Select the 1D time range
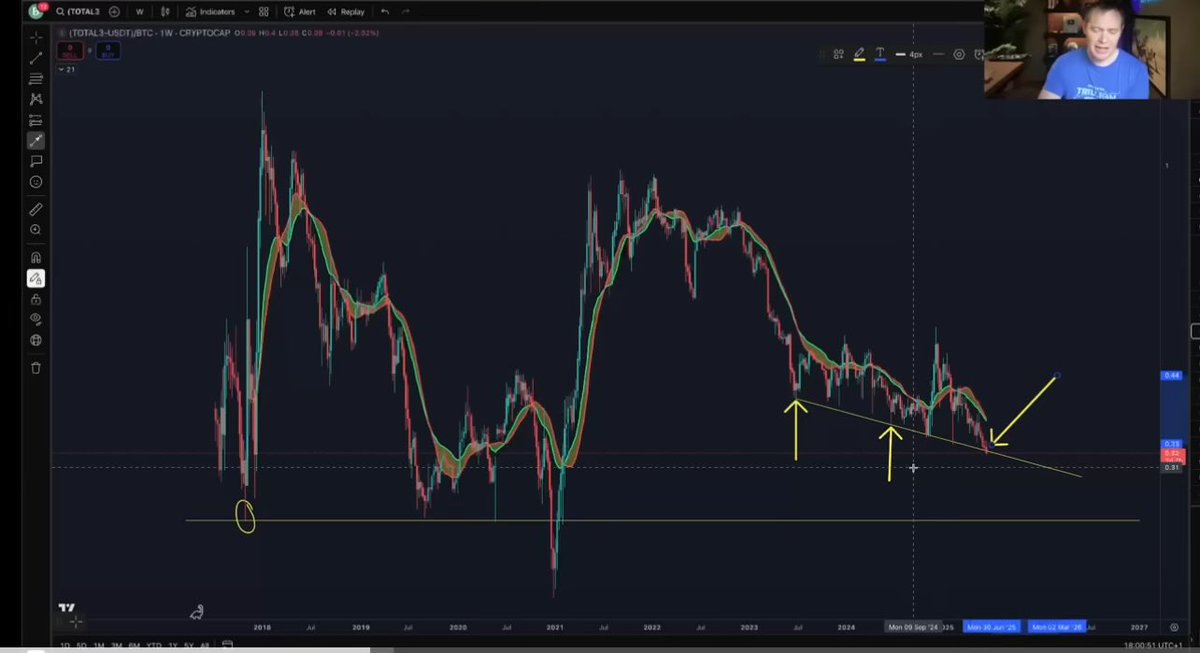1200x653 pixels. pos(67,645)
